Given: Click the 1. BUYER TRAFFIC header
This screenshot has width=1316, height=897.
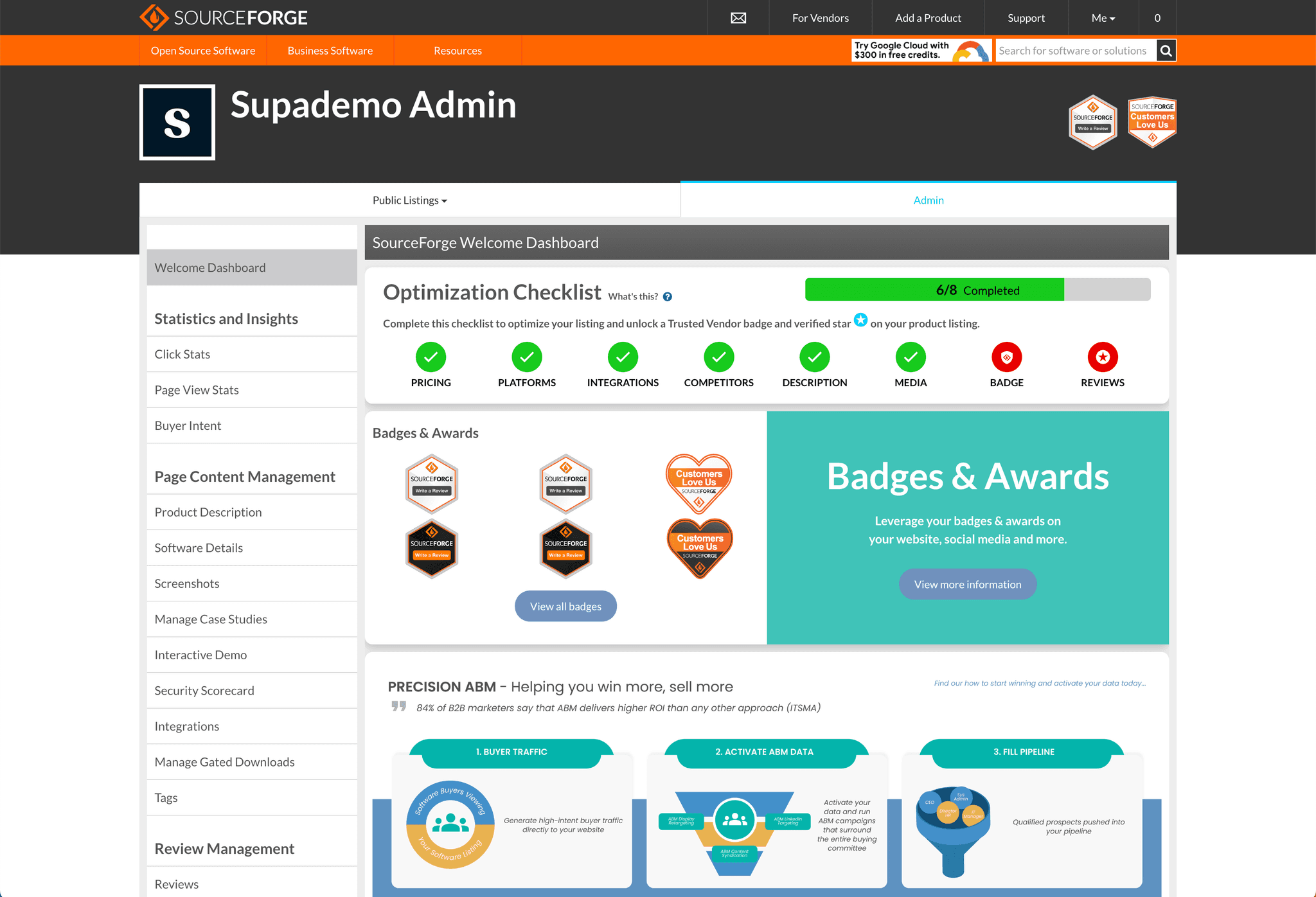Looking at the screenshot, I should (x=511, y=752).
